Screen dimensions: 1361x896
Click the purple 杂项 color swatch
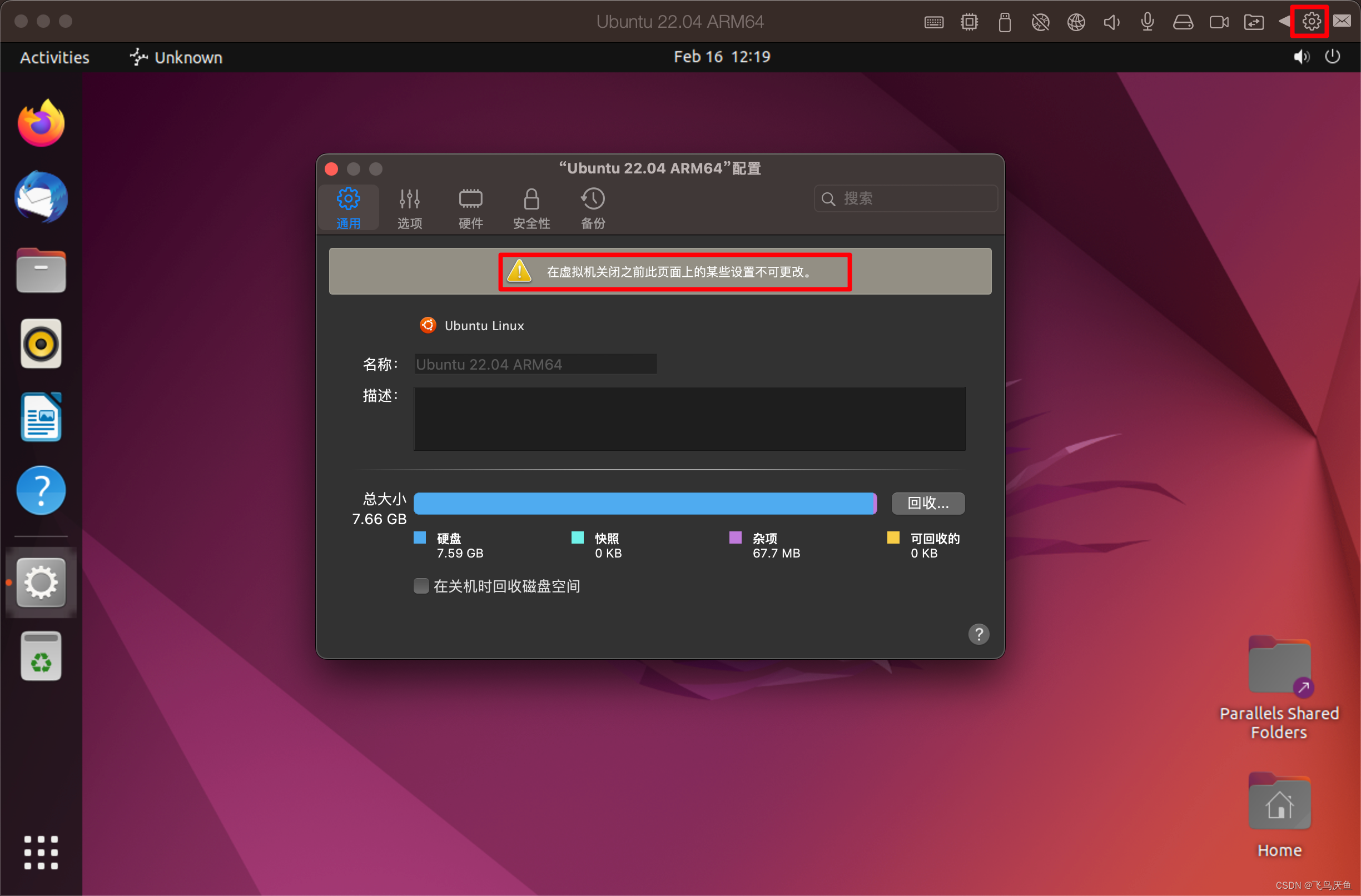pyautogui.click(x=736, y=537)
